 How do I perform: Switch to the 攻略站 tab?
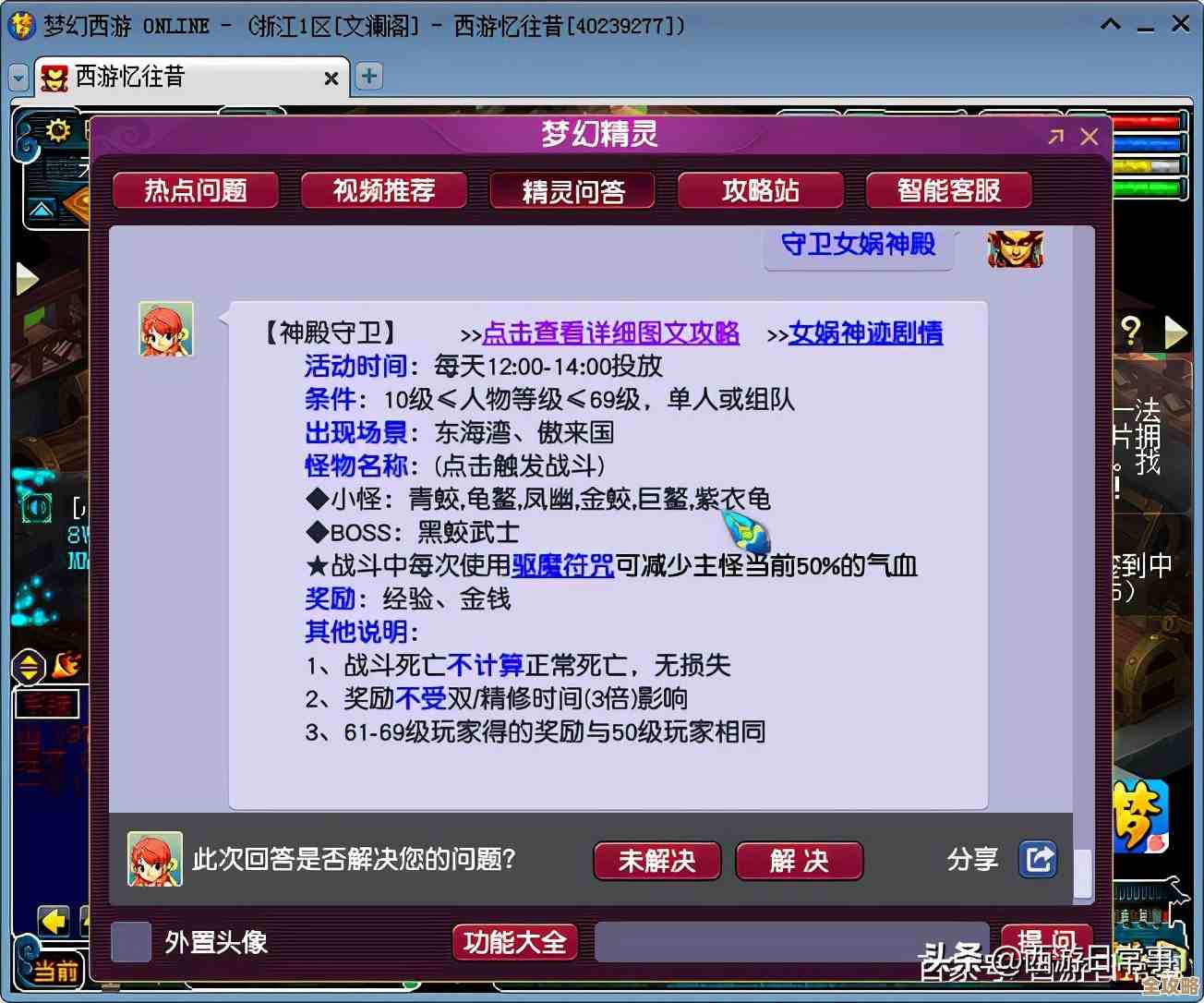click(x=759, y=190)
